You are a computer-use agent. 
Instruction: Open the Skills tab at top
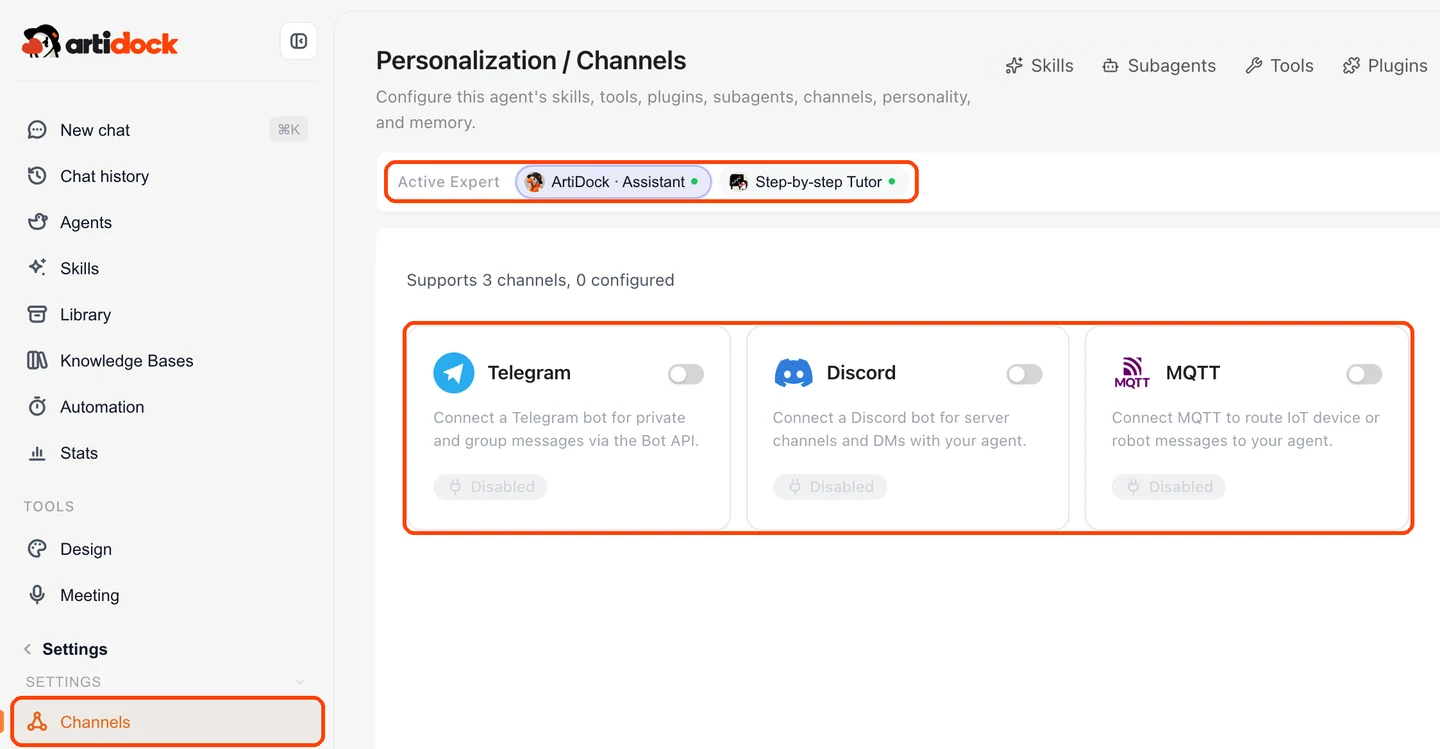[x=1039, y=66]
